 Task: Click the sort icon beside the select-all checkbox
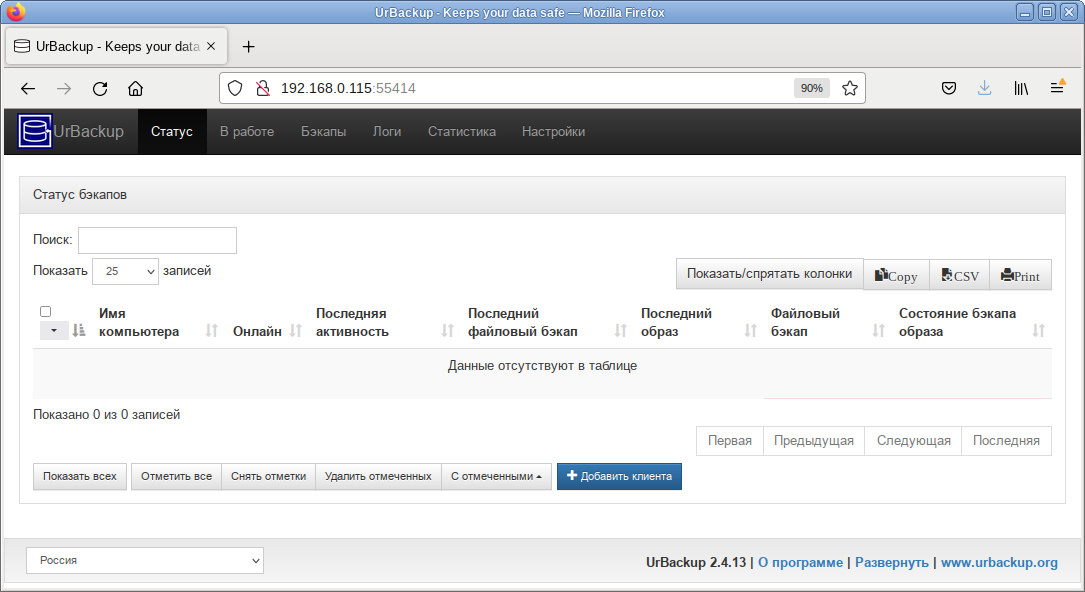pos(79,331)
